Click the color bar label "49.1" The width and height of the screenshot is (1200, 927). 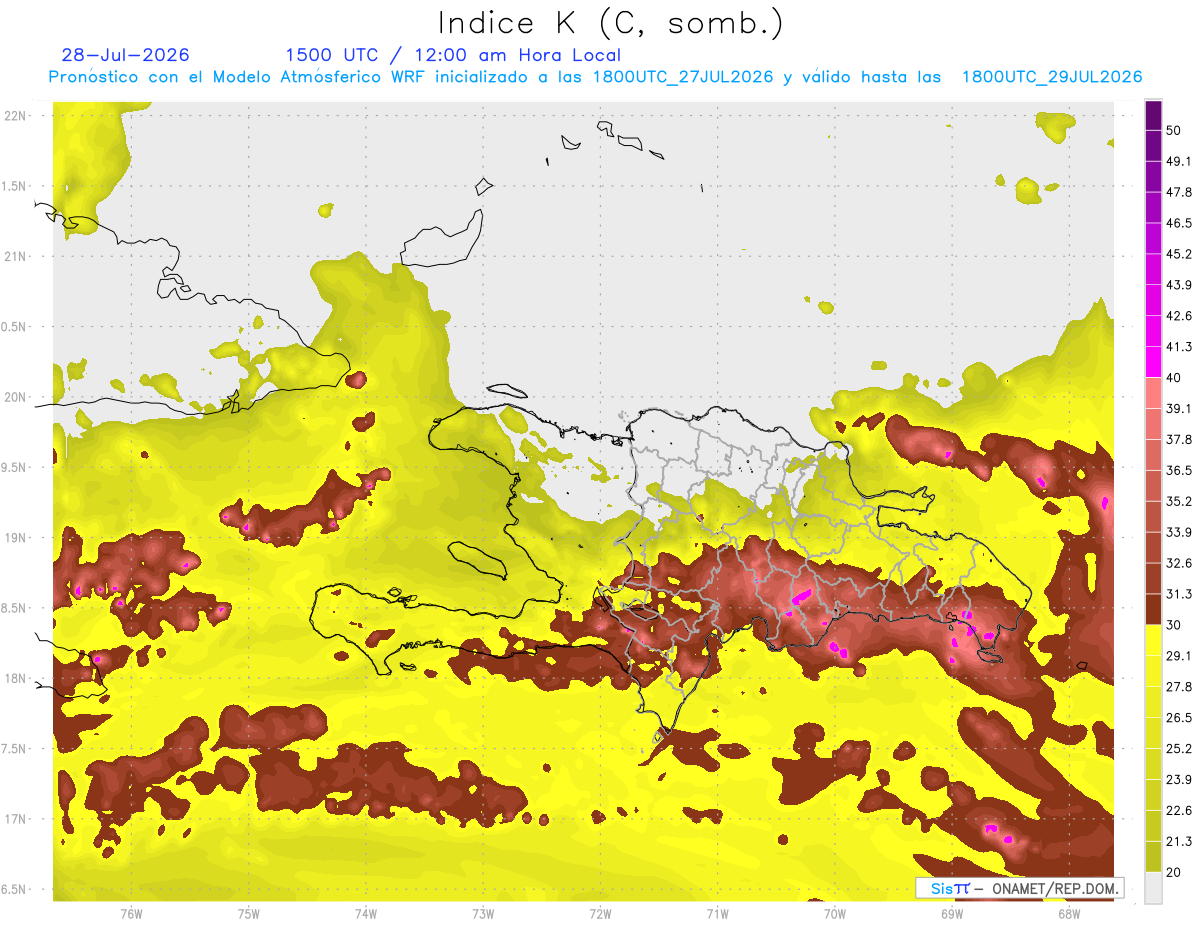point(1179,161)
